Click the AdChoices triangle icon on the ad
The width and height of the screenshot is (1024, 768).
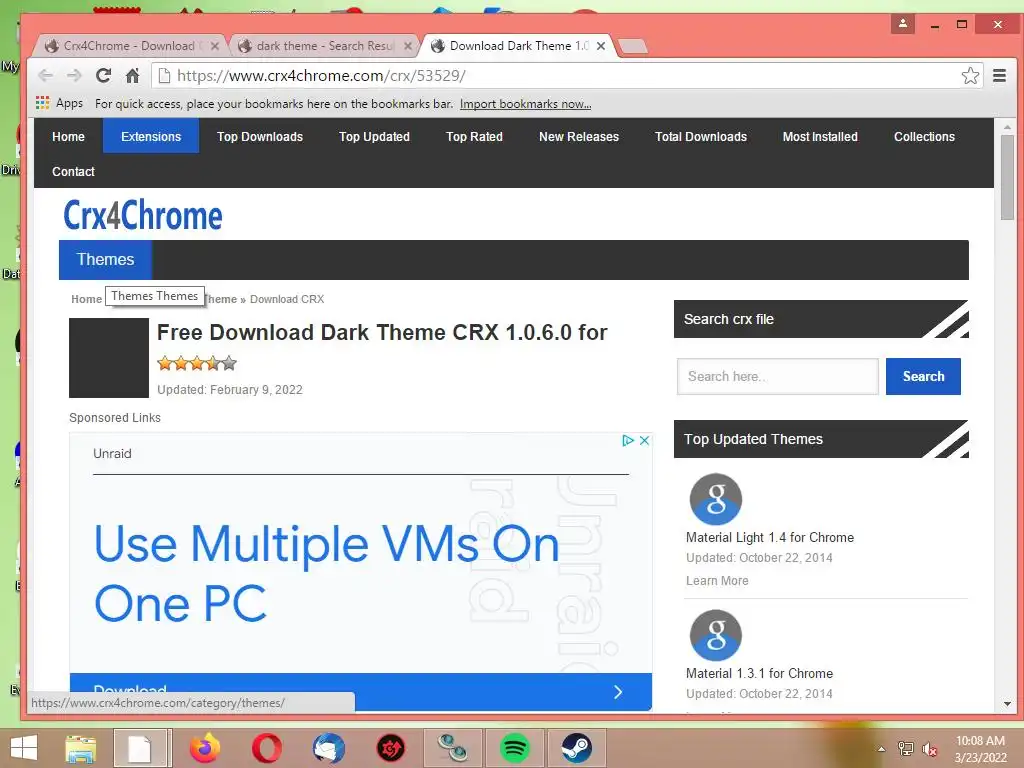628,440
